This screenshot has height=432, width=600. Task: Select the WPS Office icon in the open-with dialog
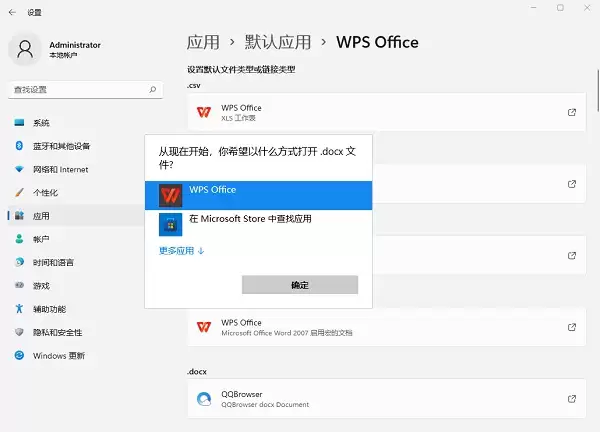[x=171, y=196]
